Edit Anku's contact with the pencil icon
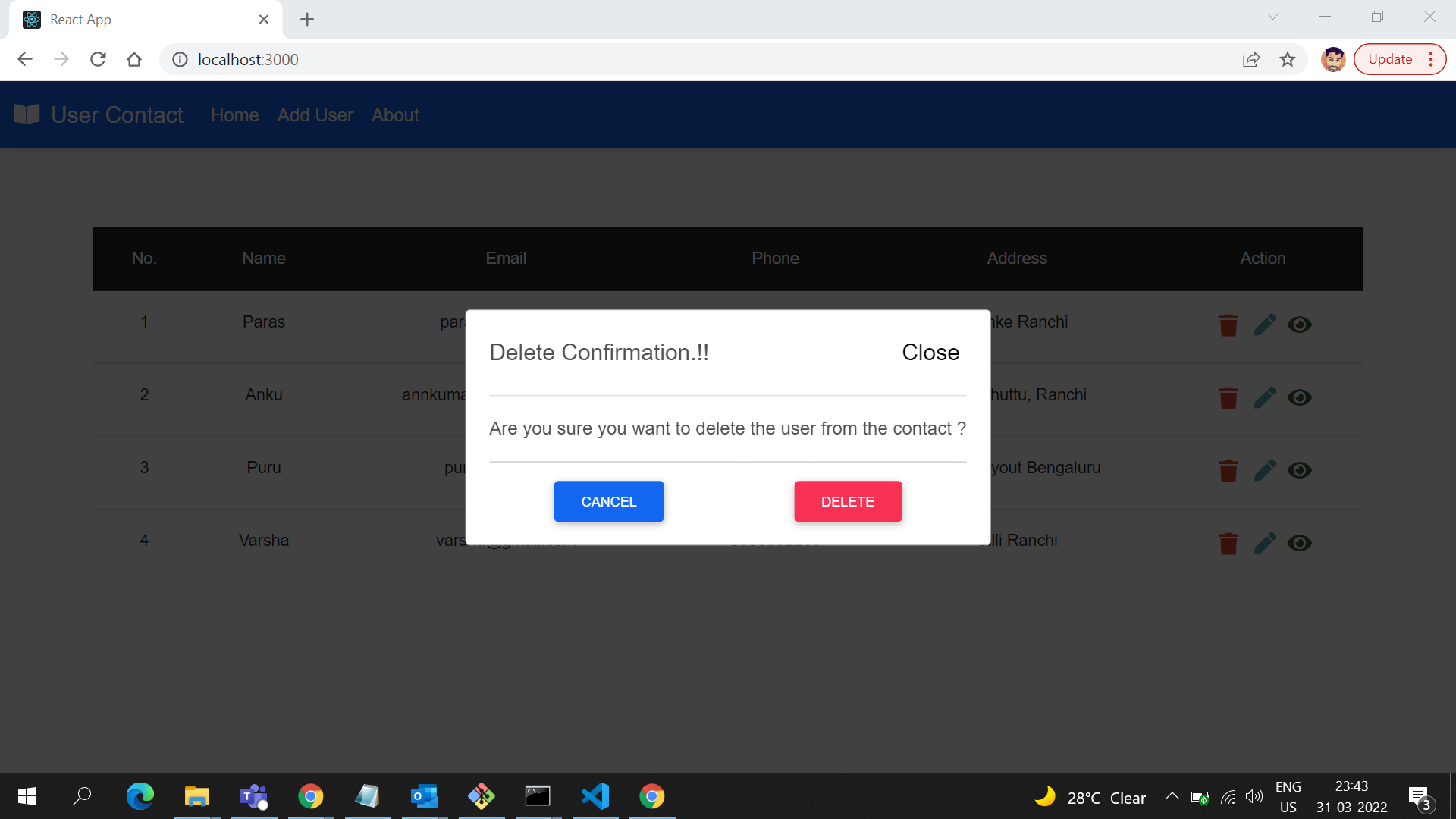Viewport: 1456px width, 819px height. click(1265, 397)
